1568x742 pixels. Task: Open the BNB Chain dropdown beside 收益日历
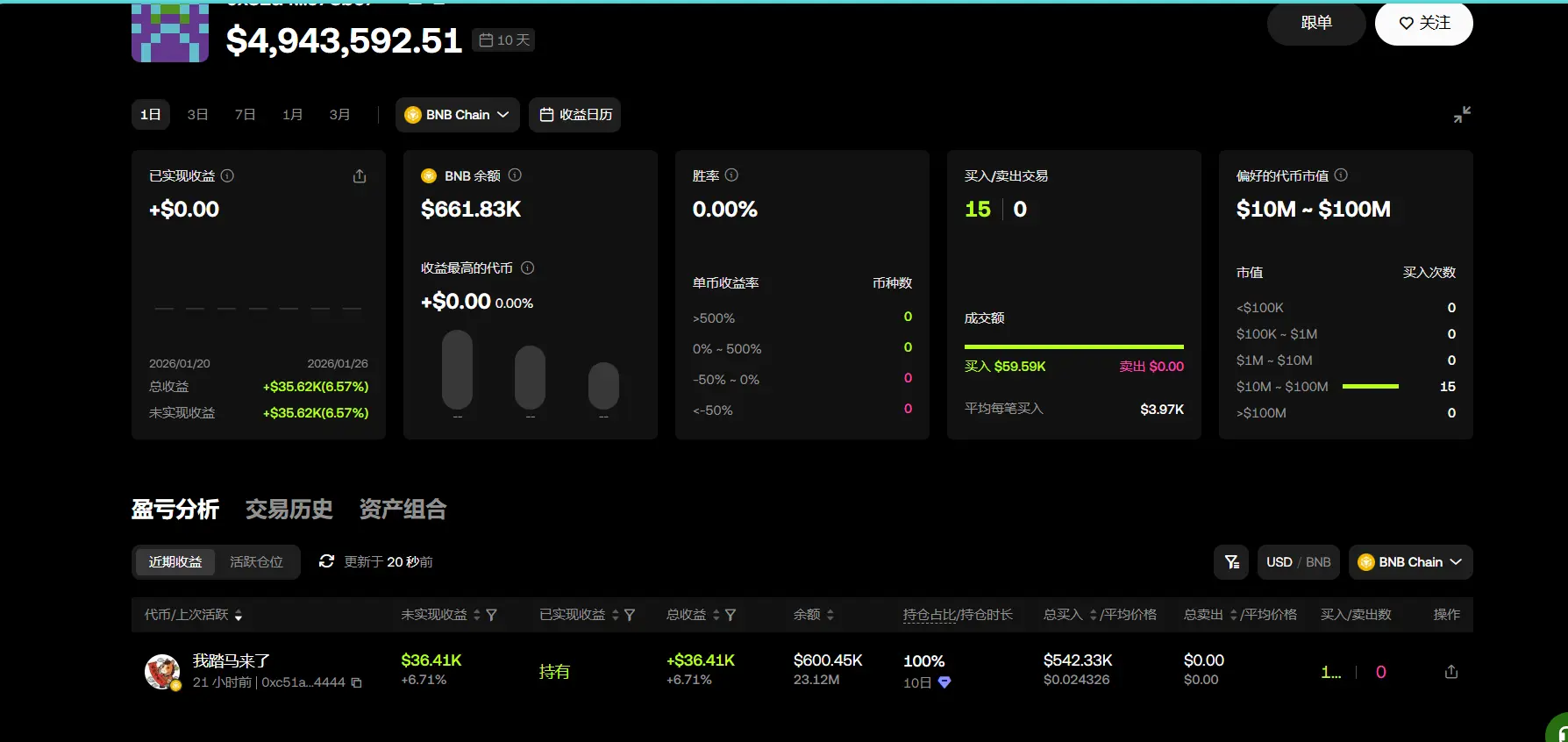458,115
